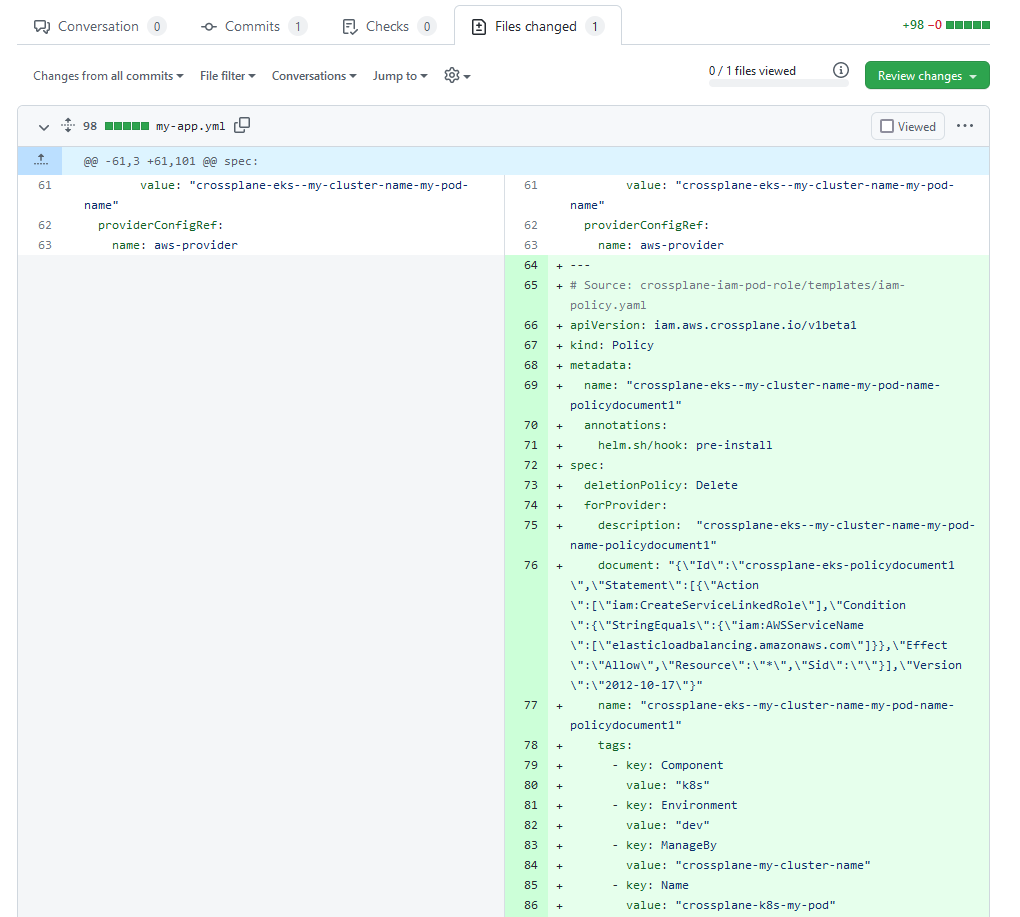Screen dimensions: 1020x917
Task: Click the copy file path icon beside my-app.yml
Action: [x=242, y=126]
